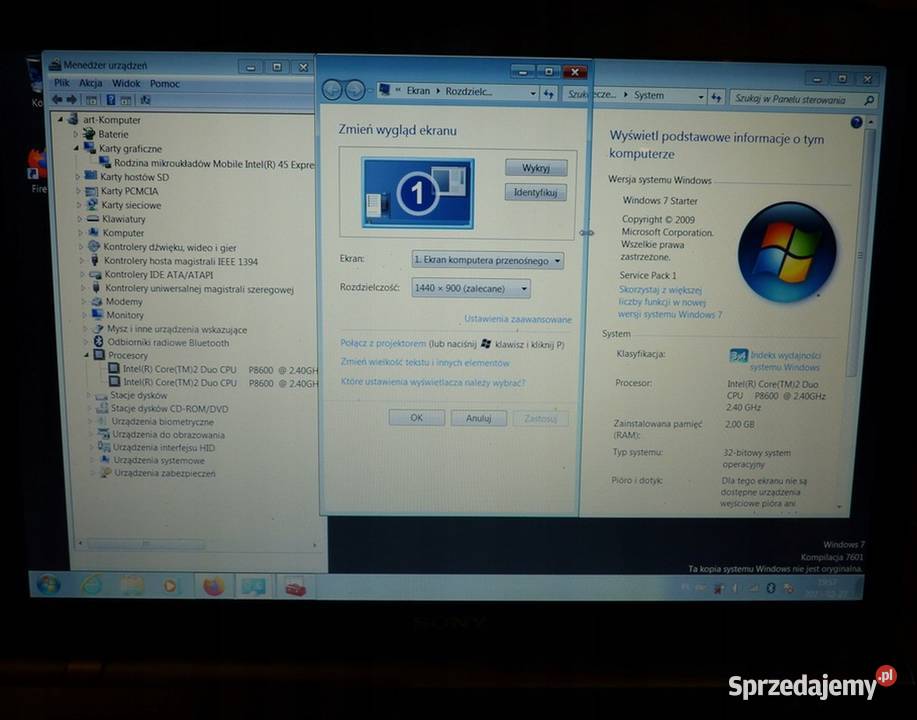The width and height of the screenshot is (917, 720).
Task: Open Ustawienia zaawansowane link
Action: click(518, 319)
